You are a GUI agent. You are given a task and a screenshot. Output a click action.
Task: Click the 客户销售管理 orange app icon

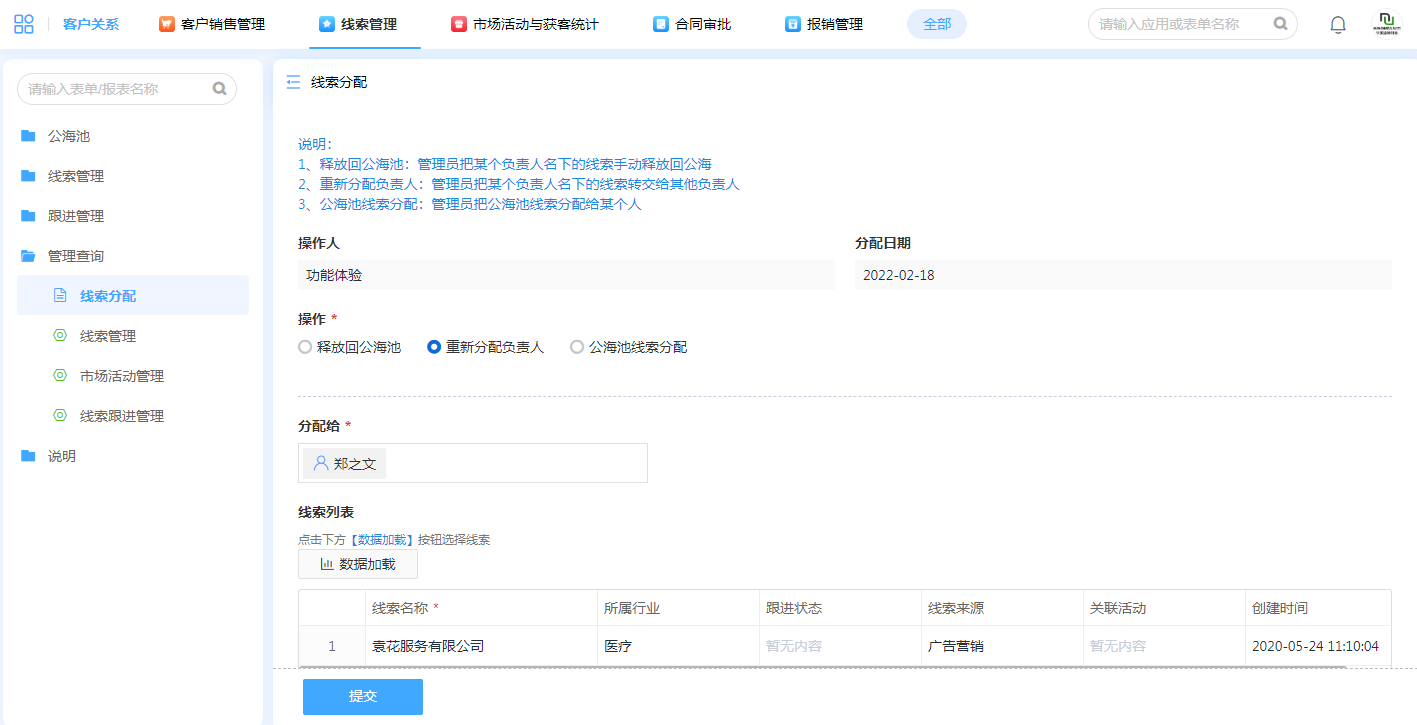167,24
